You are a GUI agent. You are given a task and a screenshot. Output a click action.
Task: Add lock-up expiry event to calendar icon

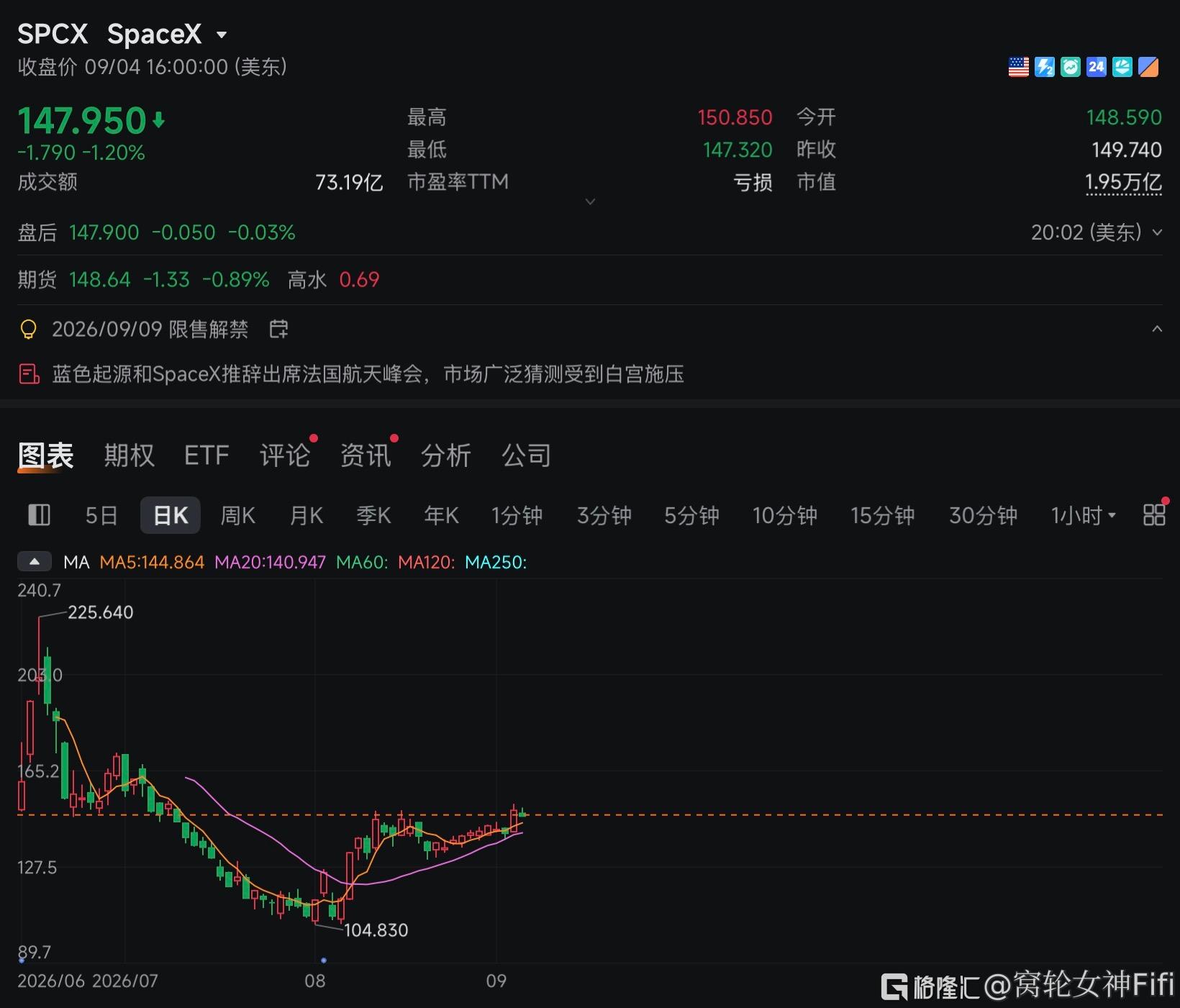(x=278, y=330)
